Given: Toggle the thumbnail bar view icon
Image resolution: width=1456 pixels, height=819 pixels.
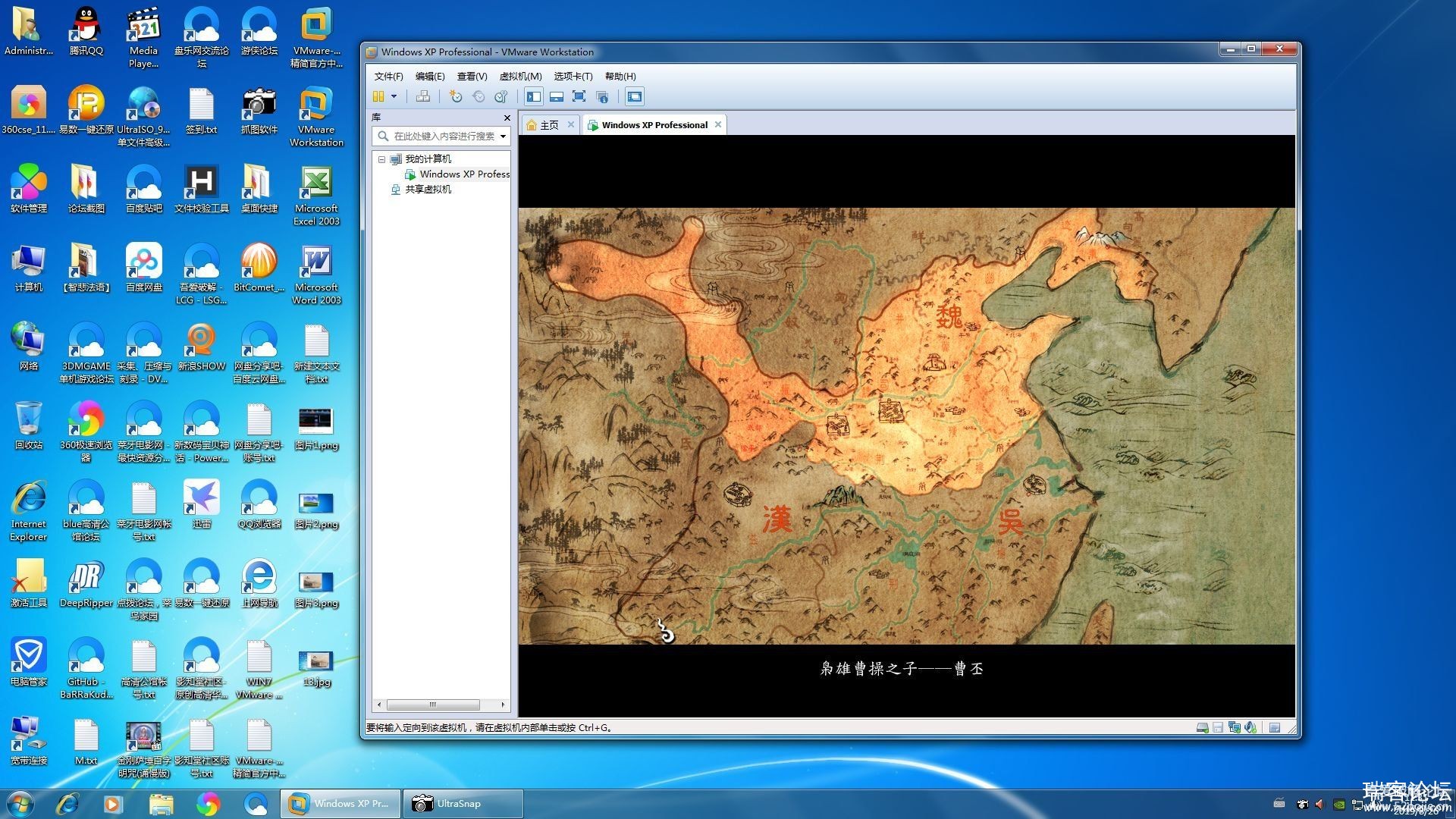Looking at the screenshot, I should tap(557, 96).
